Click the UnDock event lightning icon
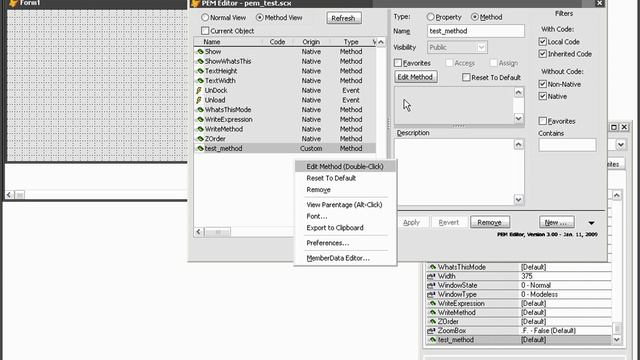 pos(199,90)
